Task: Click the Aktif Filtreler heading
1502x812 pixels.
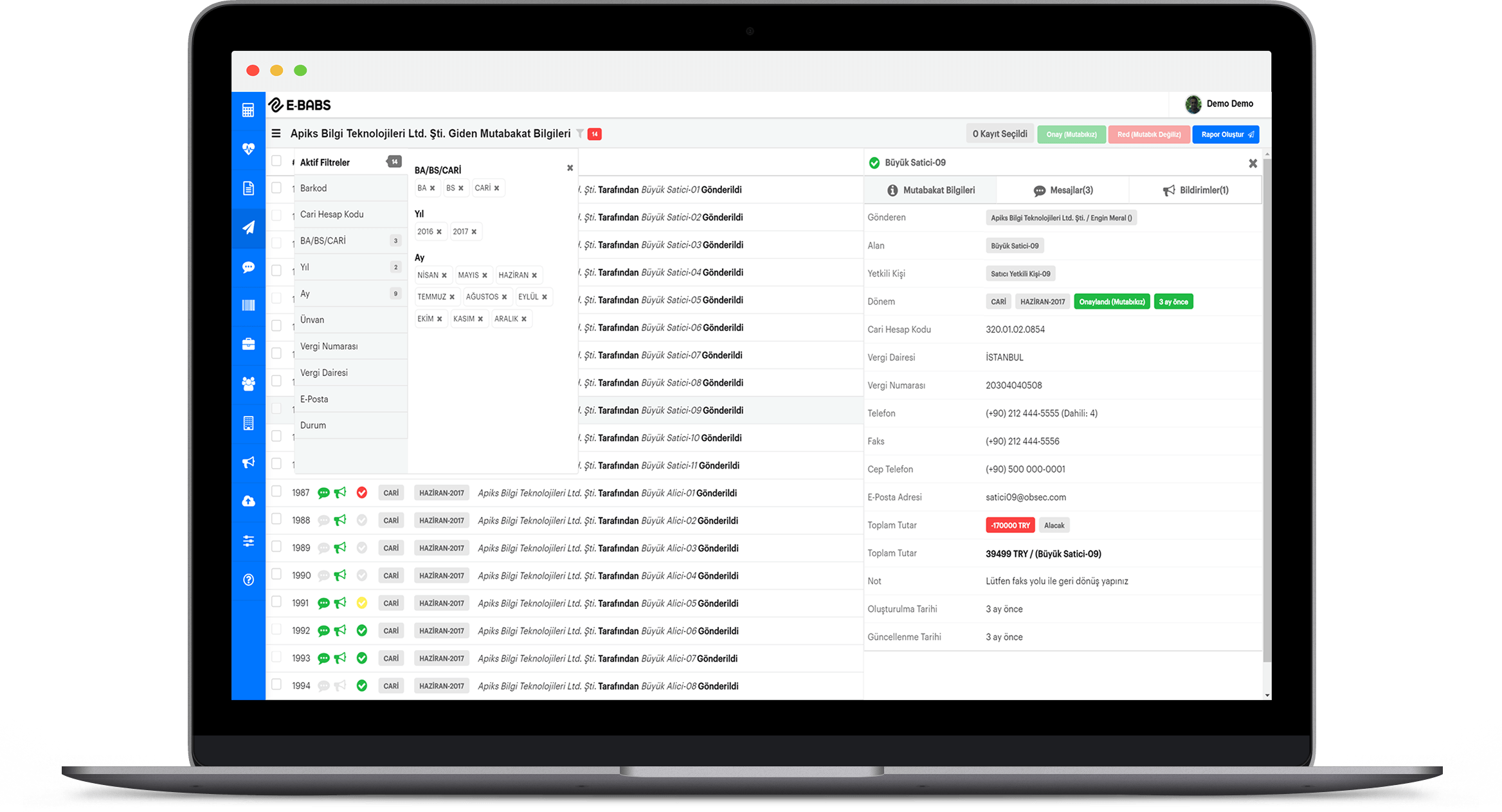Action: (325, 163)
